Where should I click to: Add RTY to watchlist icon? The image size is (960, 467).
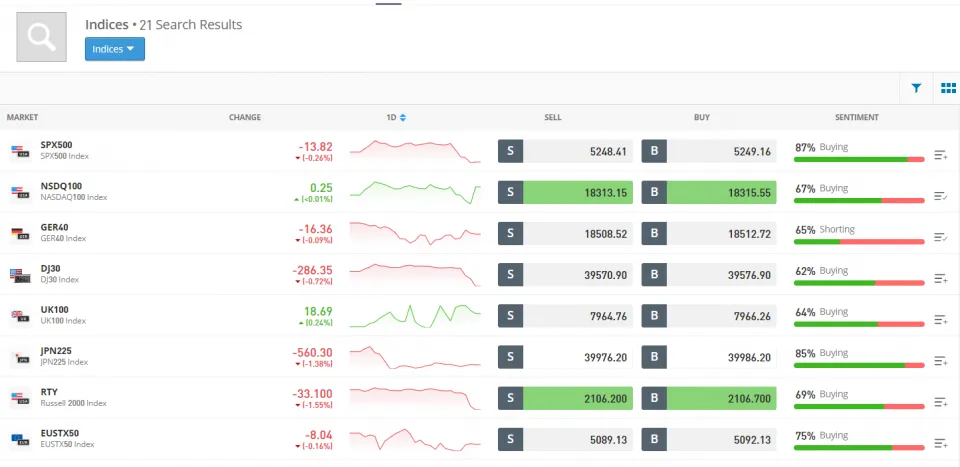tap(941, 402)
